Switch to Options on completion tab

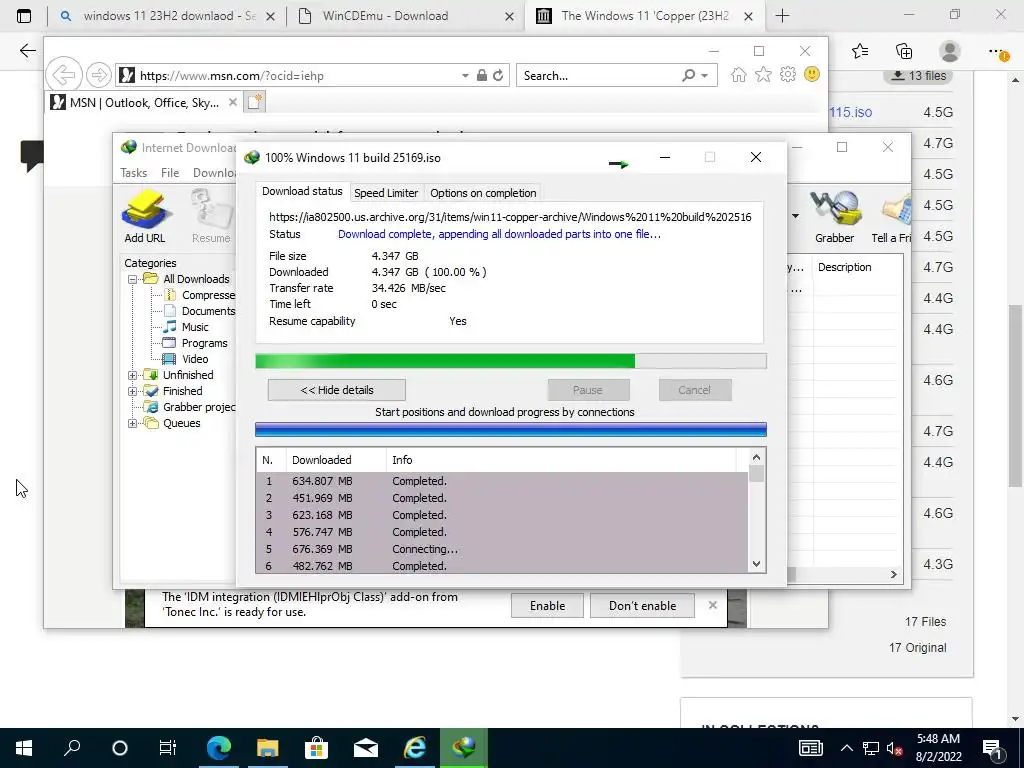483,193
